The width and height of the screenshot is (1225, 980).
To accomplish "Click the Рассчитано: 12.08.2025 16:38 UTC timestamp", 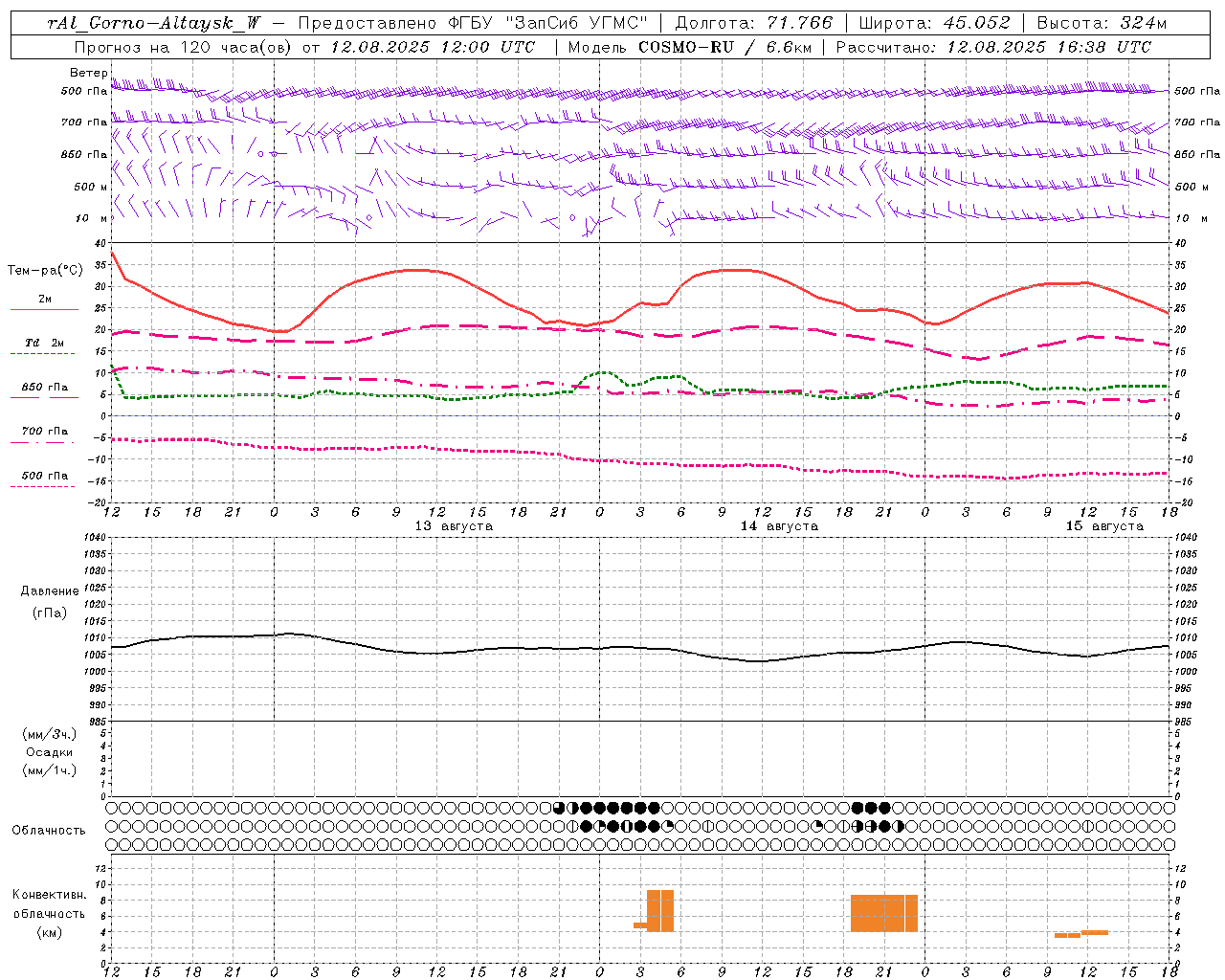I will pyautogui.click(x=993, y=47).
